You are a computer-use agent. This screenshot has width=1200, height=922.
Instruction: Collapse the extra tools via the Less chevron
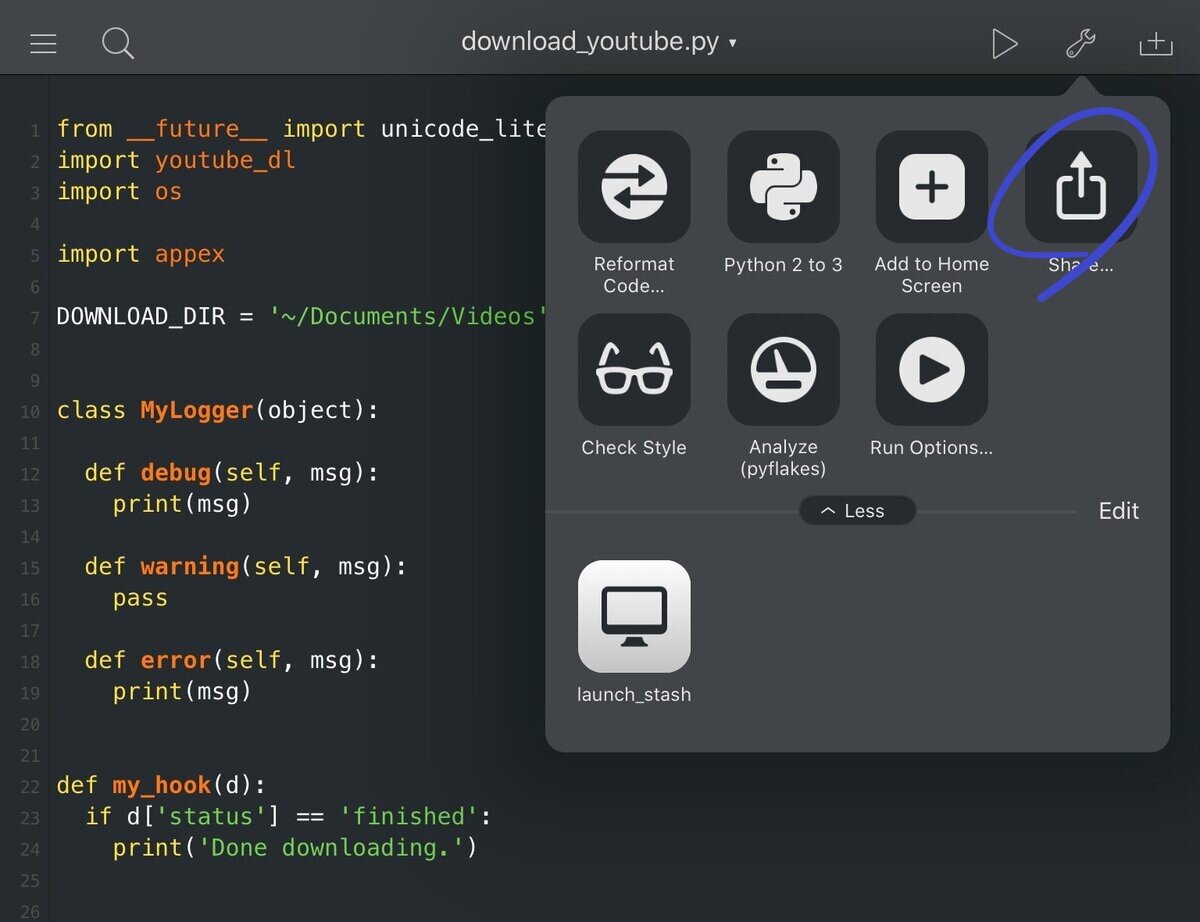(857, 510)
